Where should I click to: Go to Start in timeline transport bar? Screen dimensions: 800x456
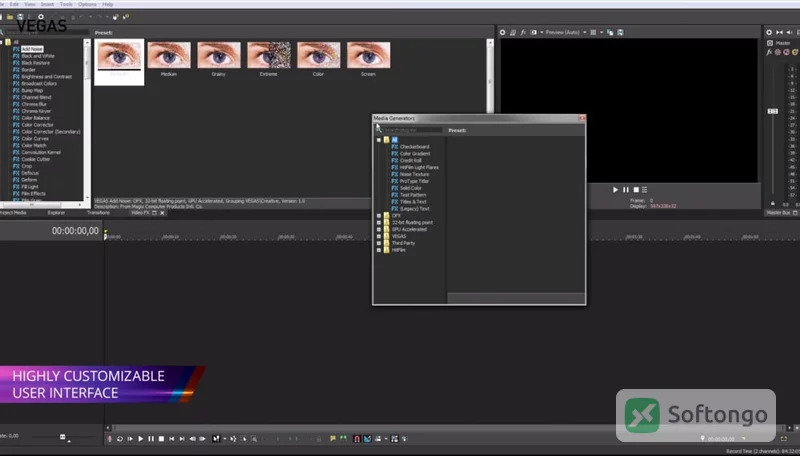[171, 439]
